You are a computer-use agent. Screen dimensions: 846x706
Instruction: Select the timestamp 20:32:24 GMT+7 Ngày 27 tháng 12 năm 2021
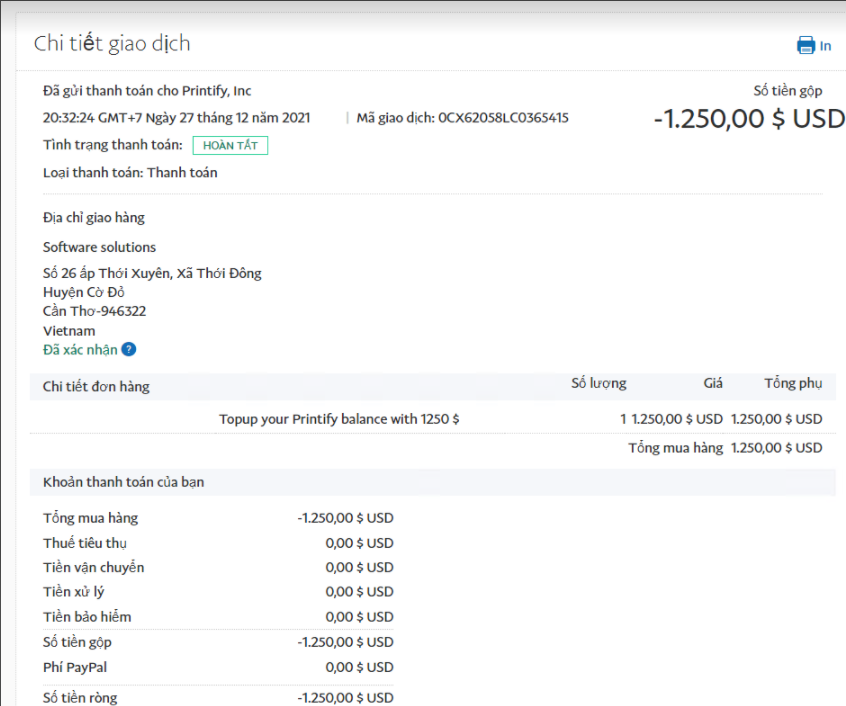tap(176, 118)
